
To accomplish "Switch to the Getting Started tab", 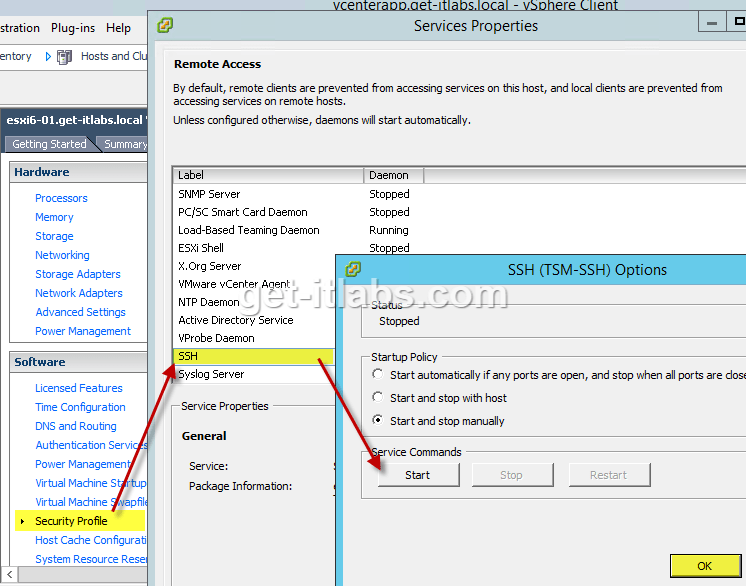I will click(49, 144).
